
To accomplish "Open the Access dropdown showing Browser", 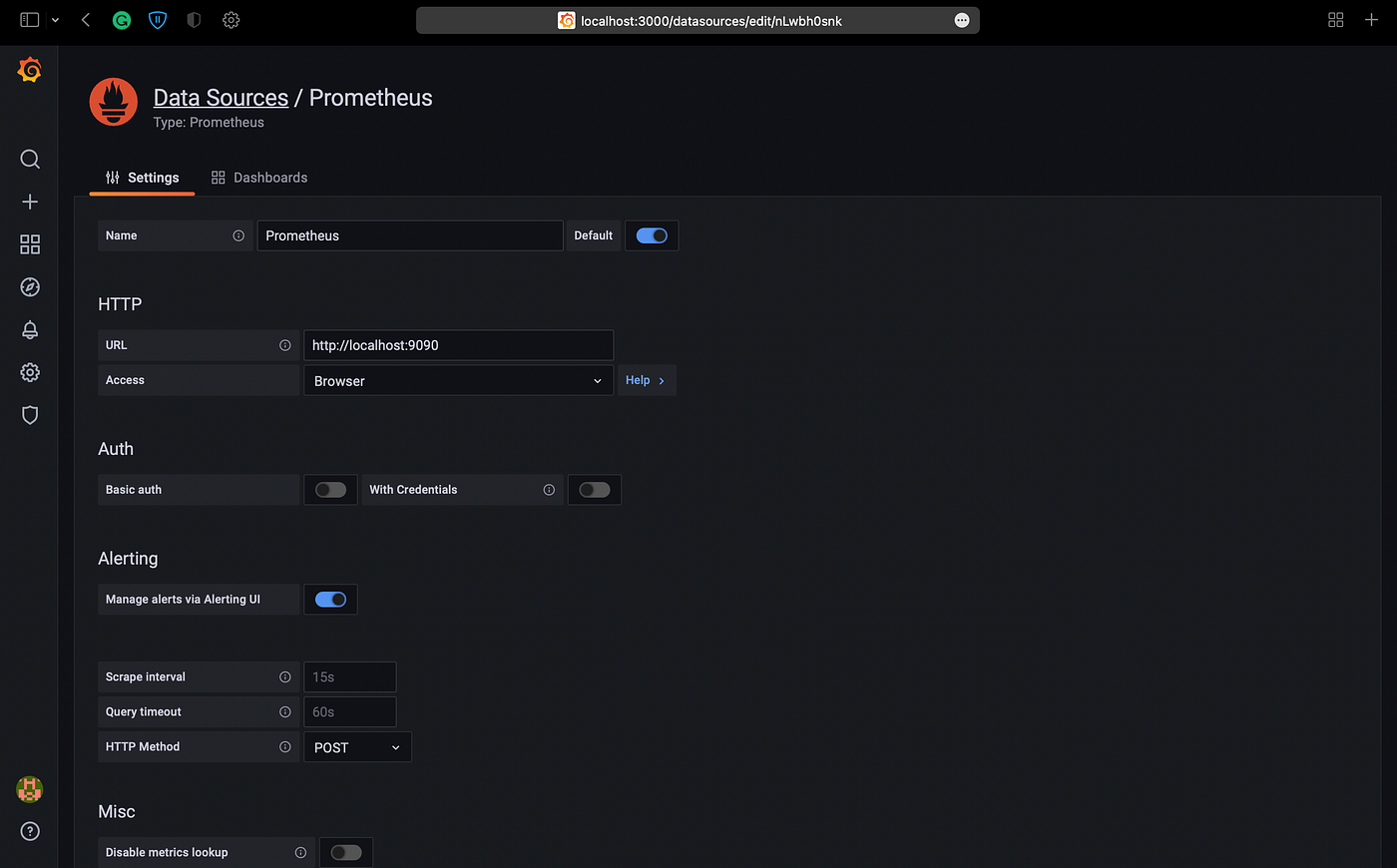I will 458,380.
